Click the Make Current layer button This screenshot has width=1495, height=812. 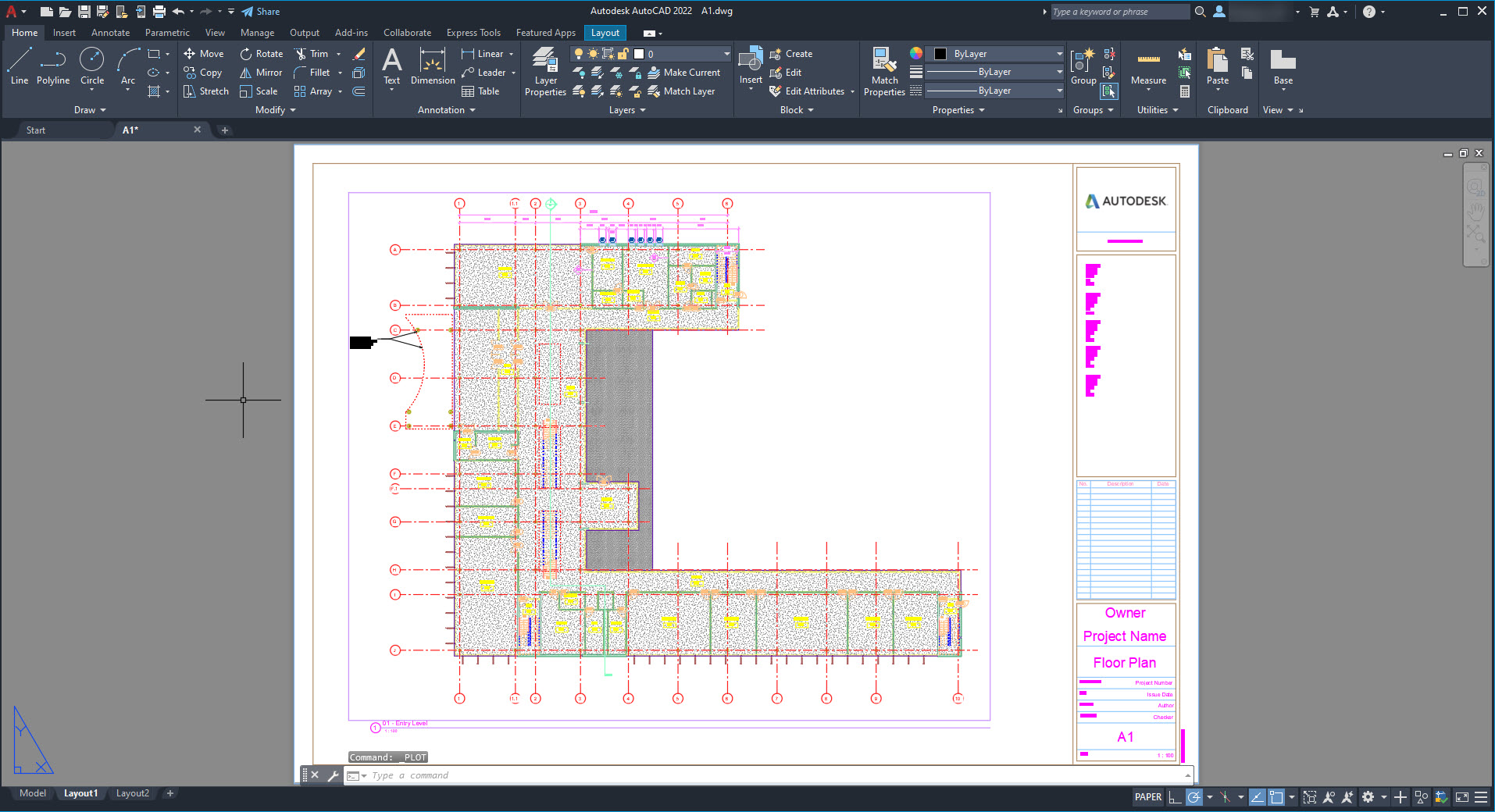pyautogui.click(x=685, y=72)
